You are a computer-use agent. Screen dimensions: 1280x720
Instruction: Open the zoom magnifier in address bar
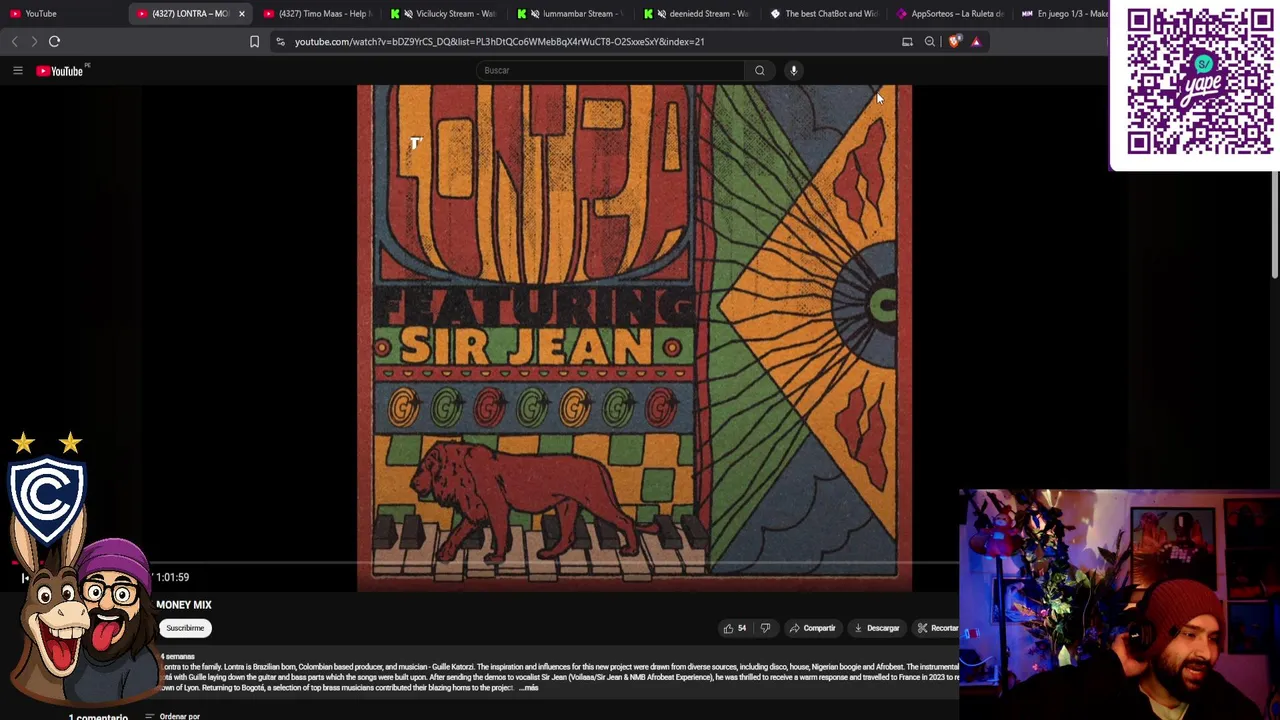coord(929,41)
